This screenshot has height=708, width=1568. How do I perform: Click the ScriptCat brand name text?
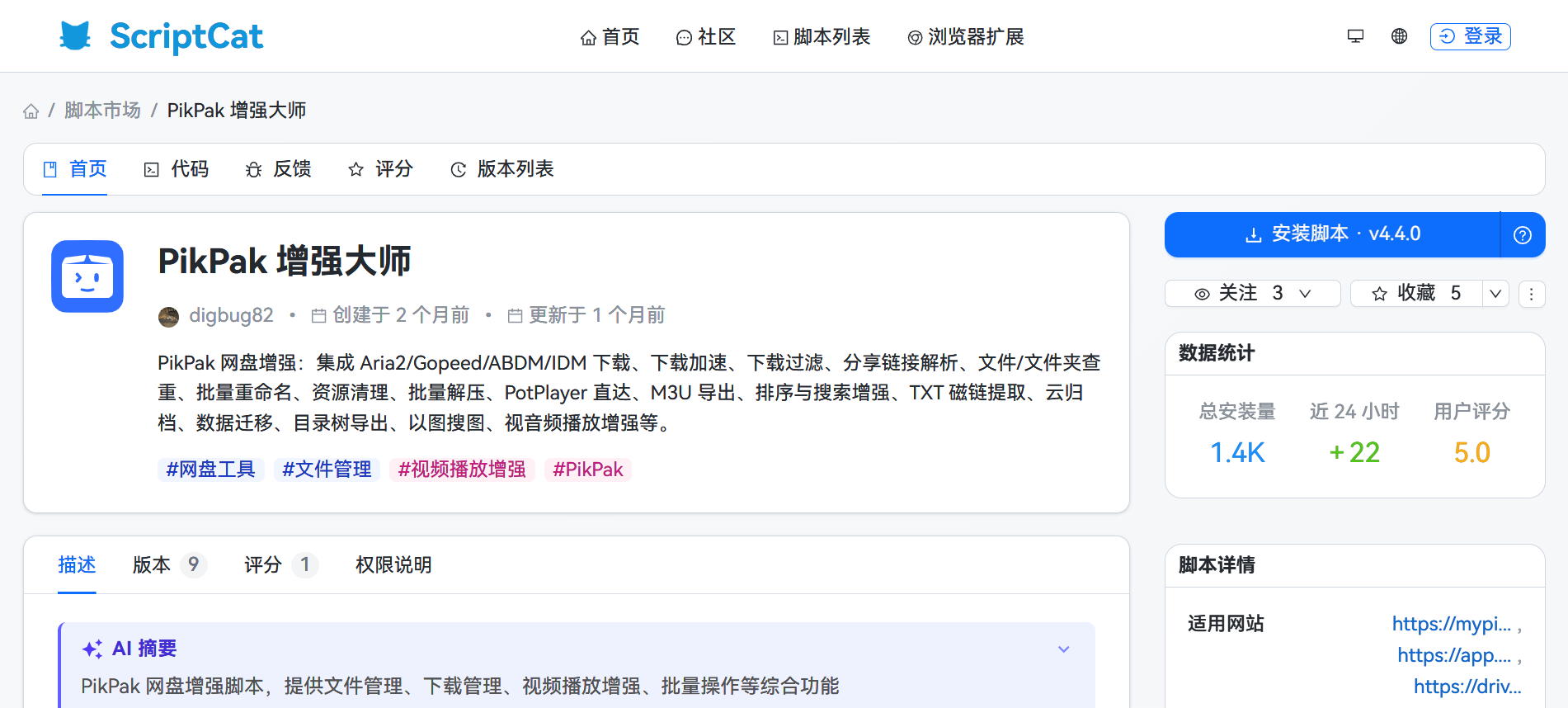point(186,37)
